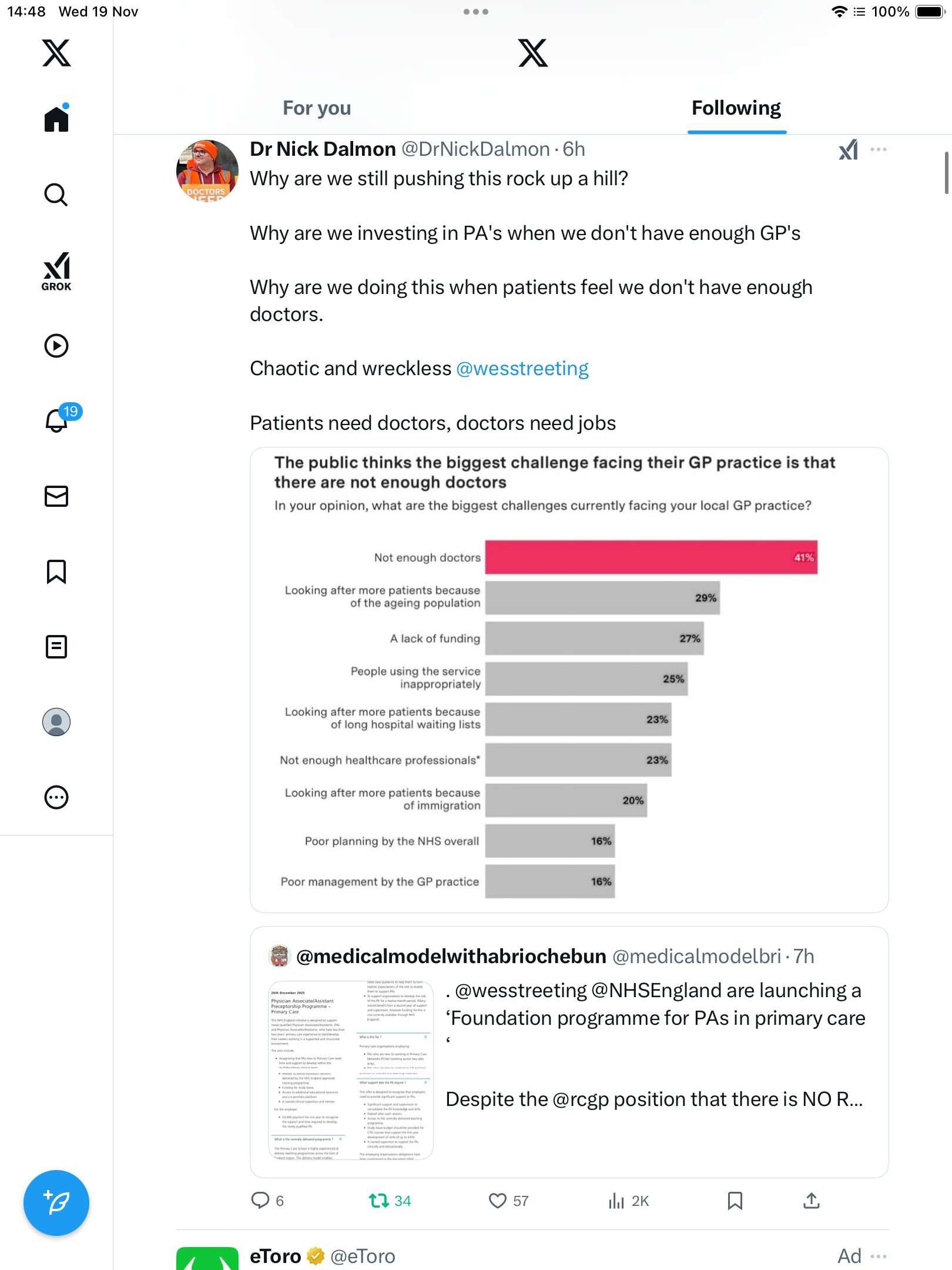Open Grok from the sidebar
The image size is (952, 1270).
(56, 272)
